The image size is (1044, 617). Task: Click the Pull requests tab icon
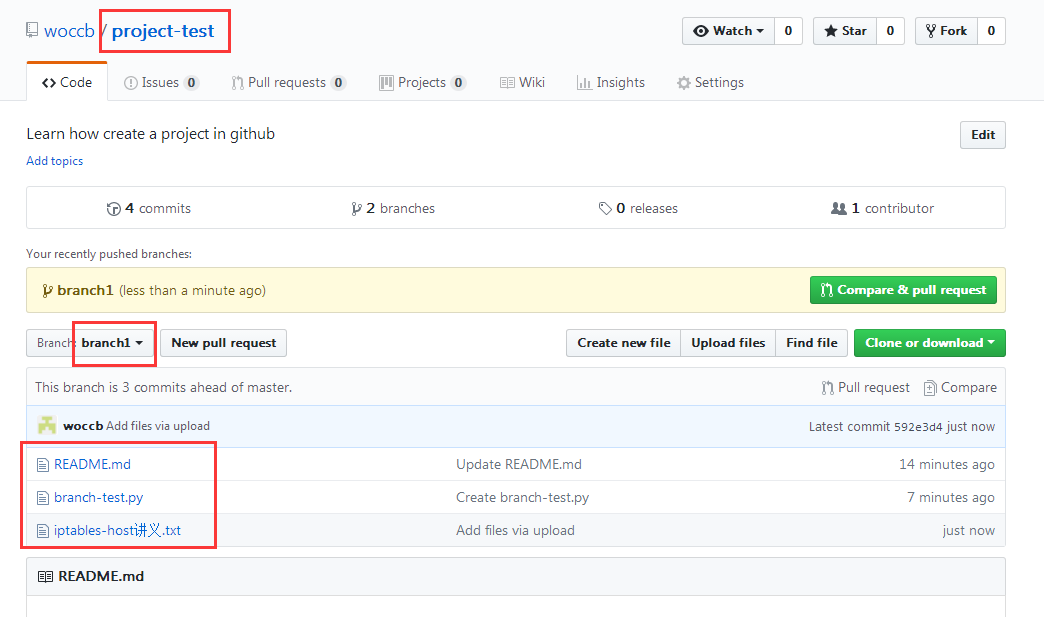(x=237, y=83)
